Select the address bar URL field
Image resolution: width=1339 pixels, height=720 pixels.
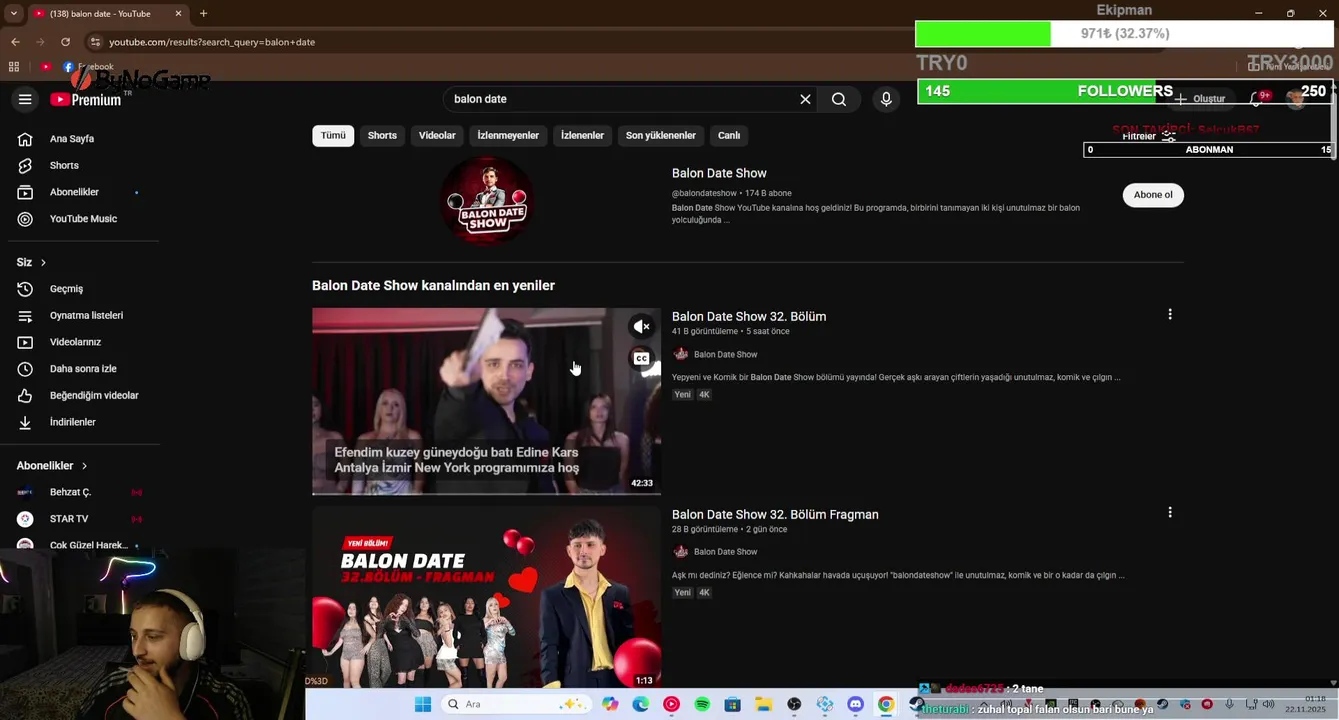click(500, 42)
